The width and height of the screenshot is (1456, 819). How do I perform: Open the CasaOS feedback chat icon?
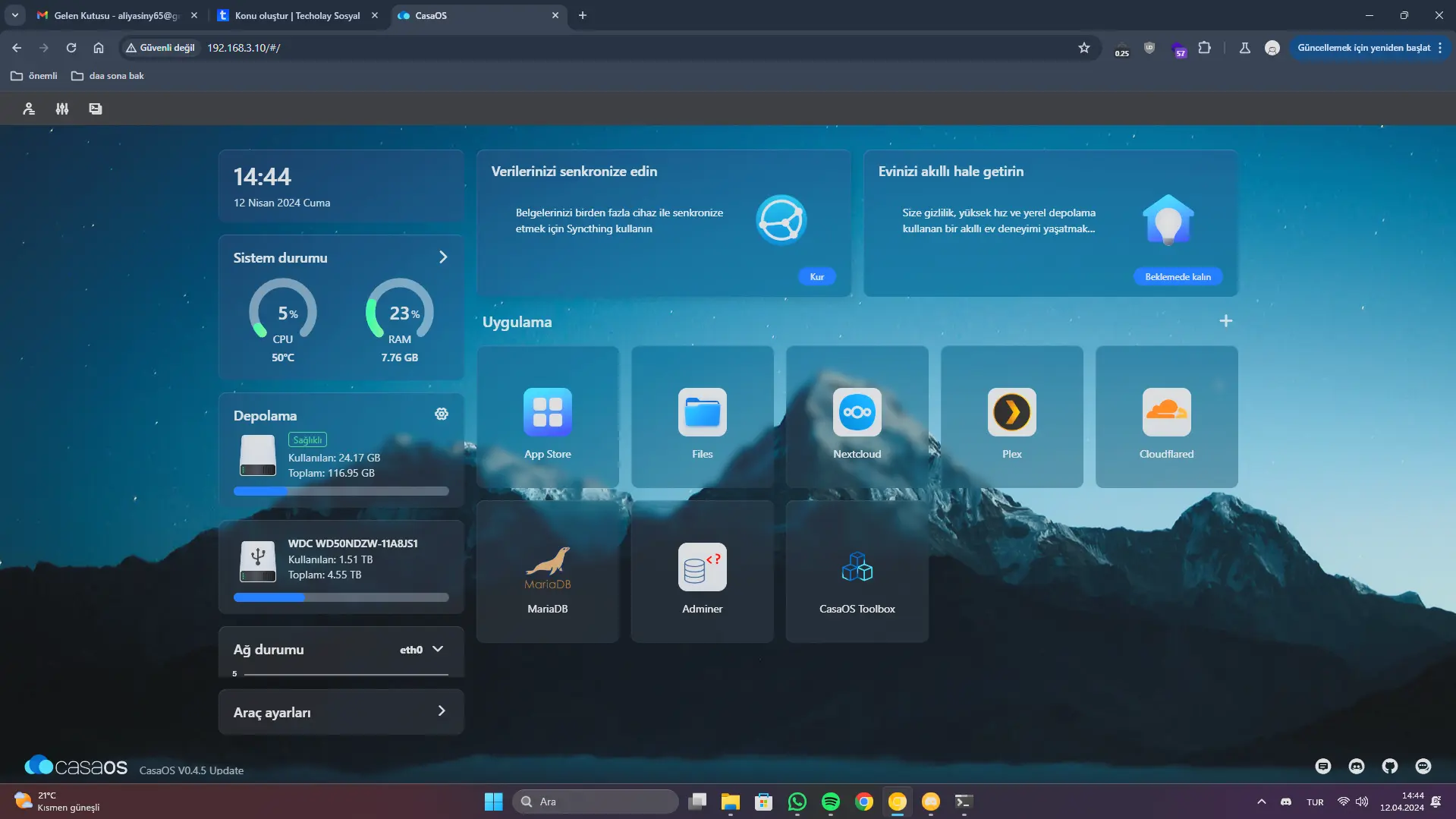point(1323,767)
